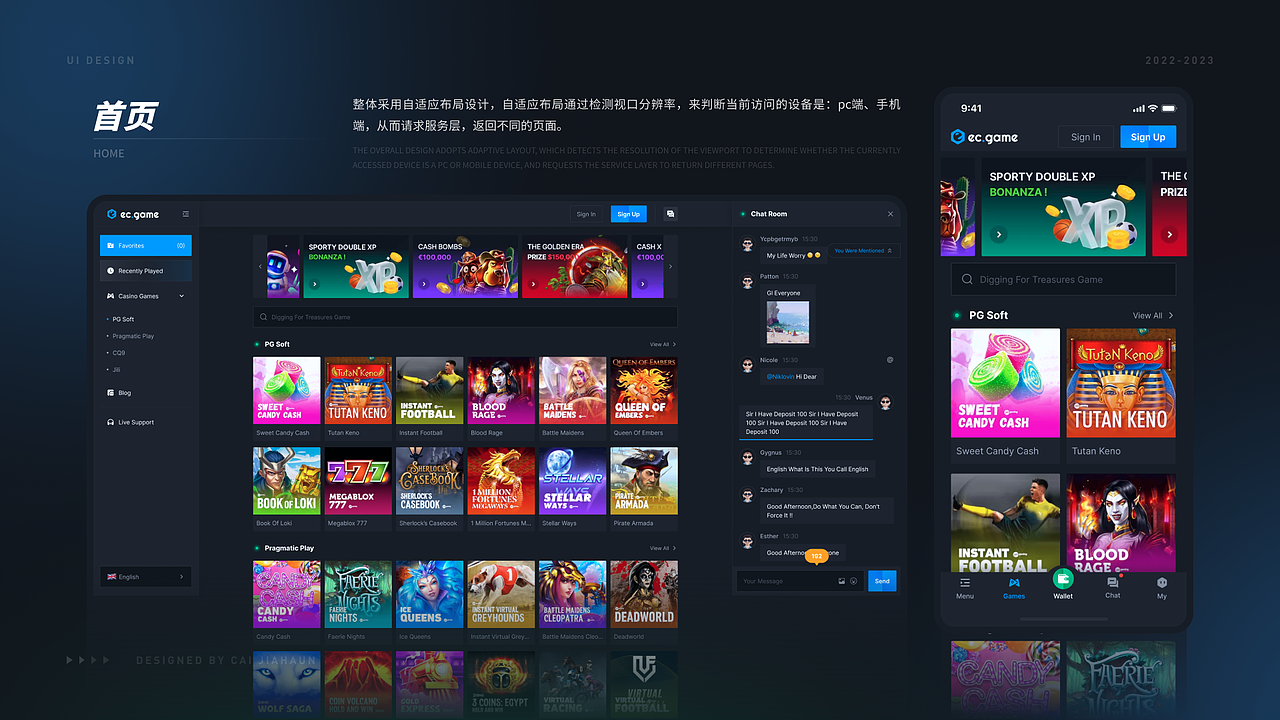Expand View All for Pragmatic Play games
The image size is (1280, 720).
[661, 548]
